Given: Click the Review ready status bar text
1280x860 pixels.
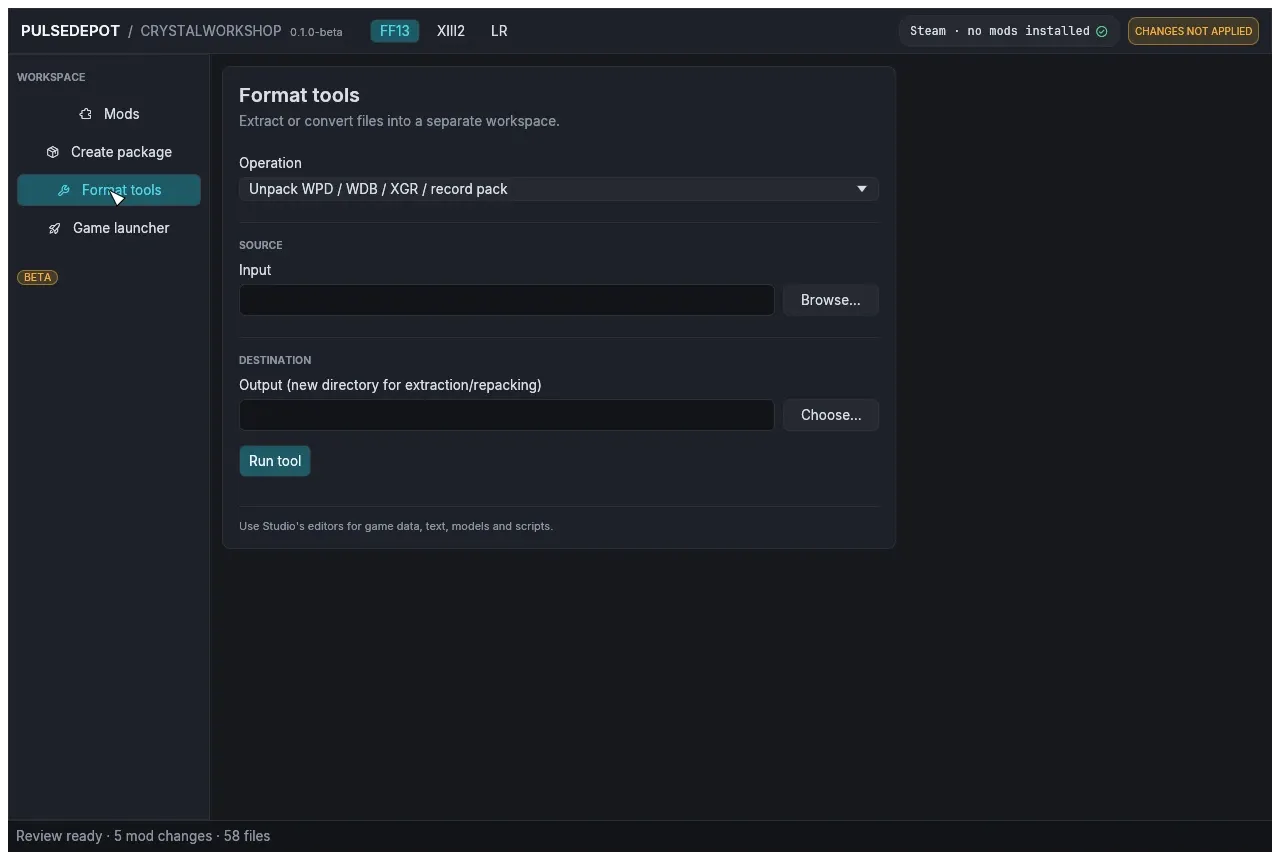Looking at the screenshot, I should click(143, 836).
